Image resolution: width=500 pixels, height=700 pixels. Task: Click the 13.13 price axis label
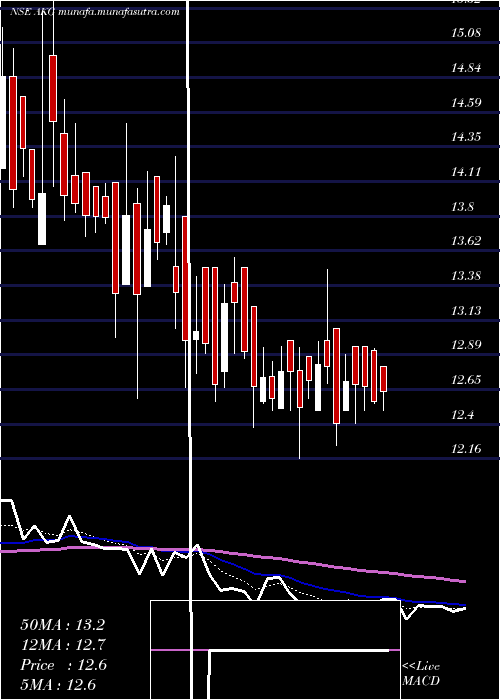(x=466, y=310)
